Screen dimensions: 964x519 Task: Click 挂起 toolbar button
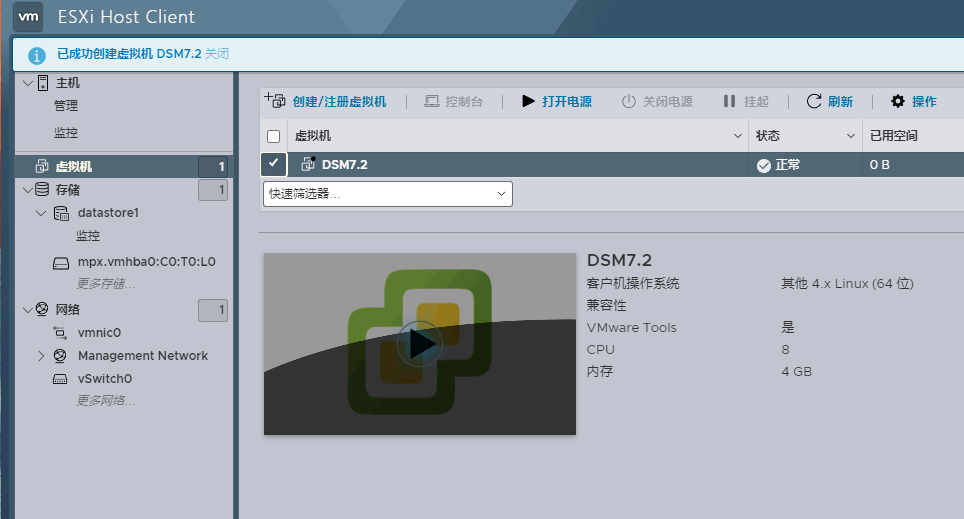[x=756, y=101]
